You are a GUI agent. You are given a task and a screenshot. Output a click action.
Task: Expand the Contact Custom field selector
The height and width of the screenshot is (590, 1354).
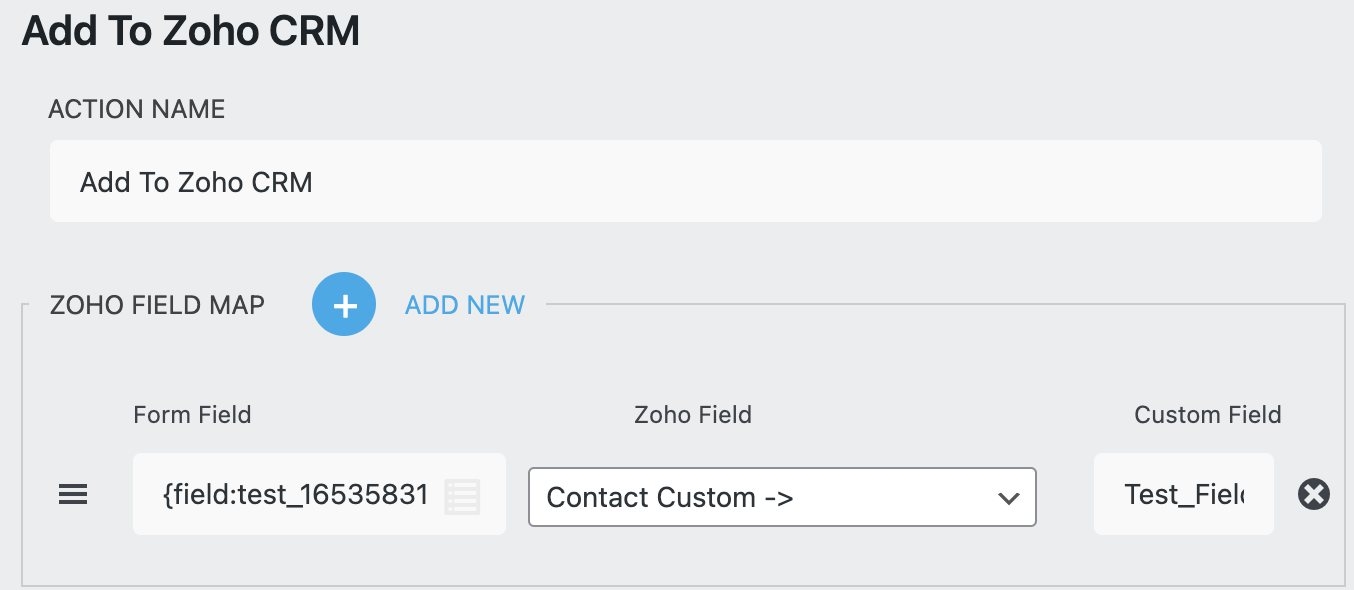point(782,497)
